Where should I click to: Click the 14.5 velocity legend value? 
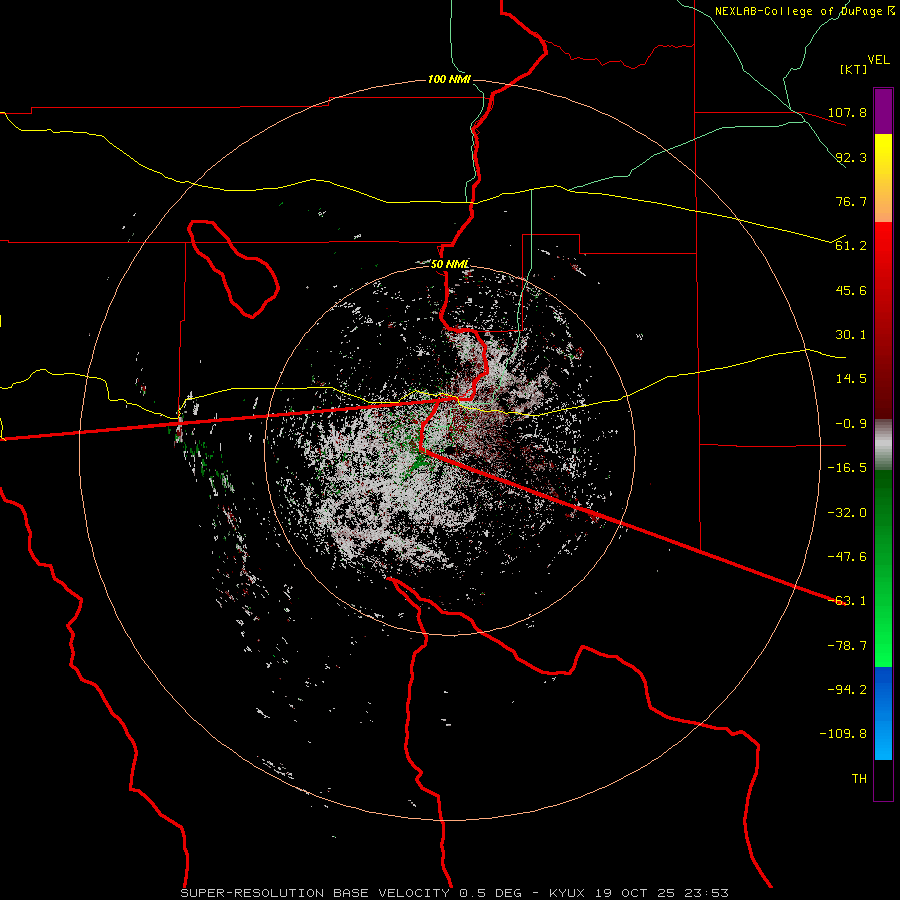851,379
